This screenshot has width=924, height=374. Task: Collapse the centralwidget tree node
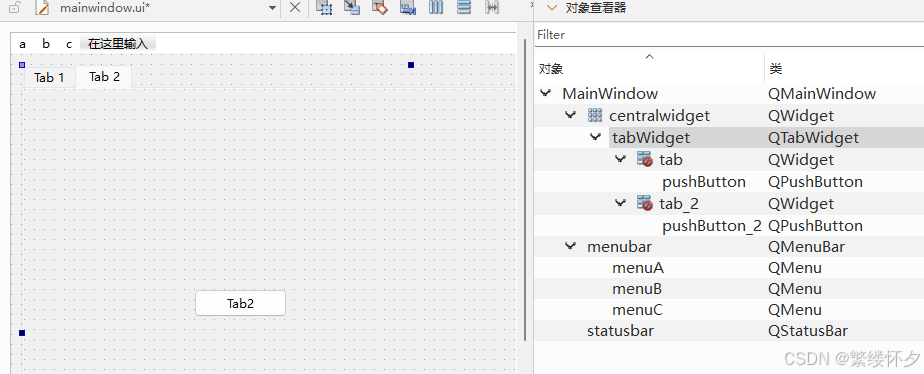pos(570,115)
